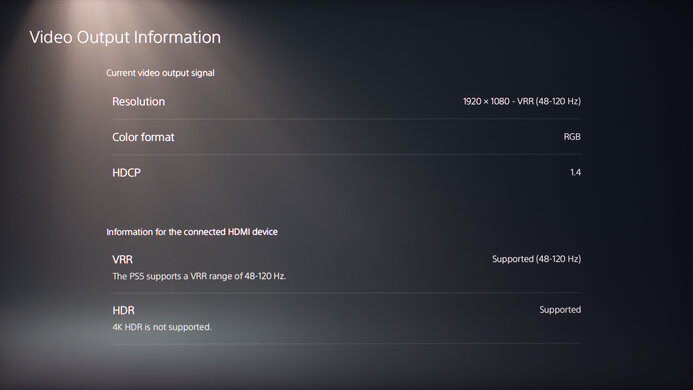Click the 'Current video output signal' section heading
This screenshot has width=693, height=390.
click(160, 73)
